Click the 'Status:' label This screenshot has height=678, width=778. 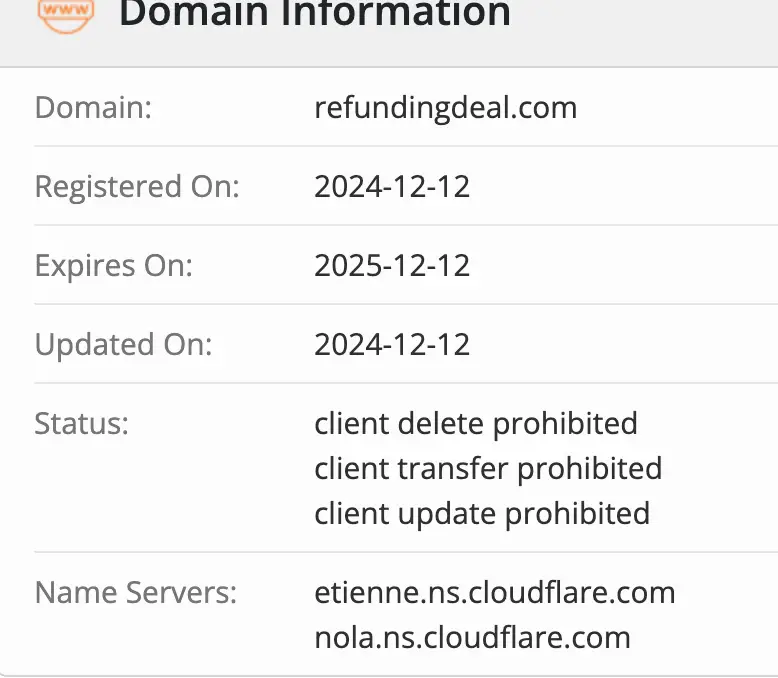tap(82, 423)
